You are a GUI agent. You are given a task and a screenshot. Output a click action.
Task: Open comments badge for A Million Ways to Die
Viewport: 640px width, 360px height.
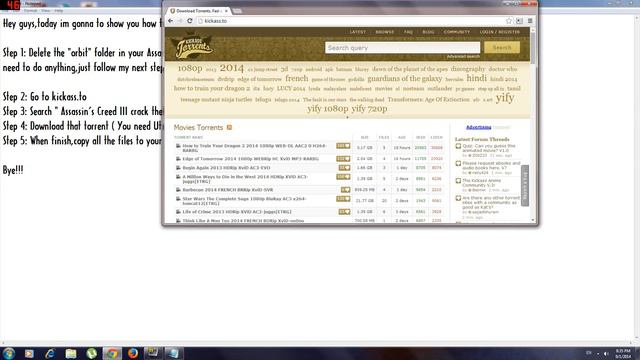[x=343, y=177]
